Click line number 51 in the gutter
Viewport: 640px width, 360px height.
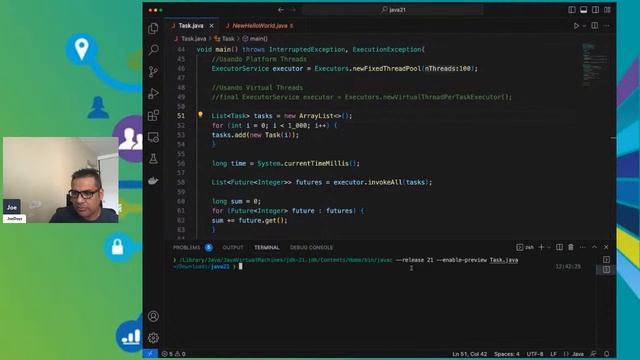click(181, 116)
